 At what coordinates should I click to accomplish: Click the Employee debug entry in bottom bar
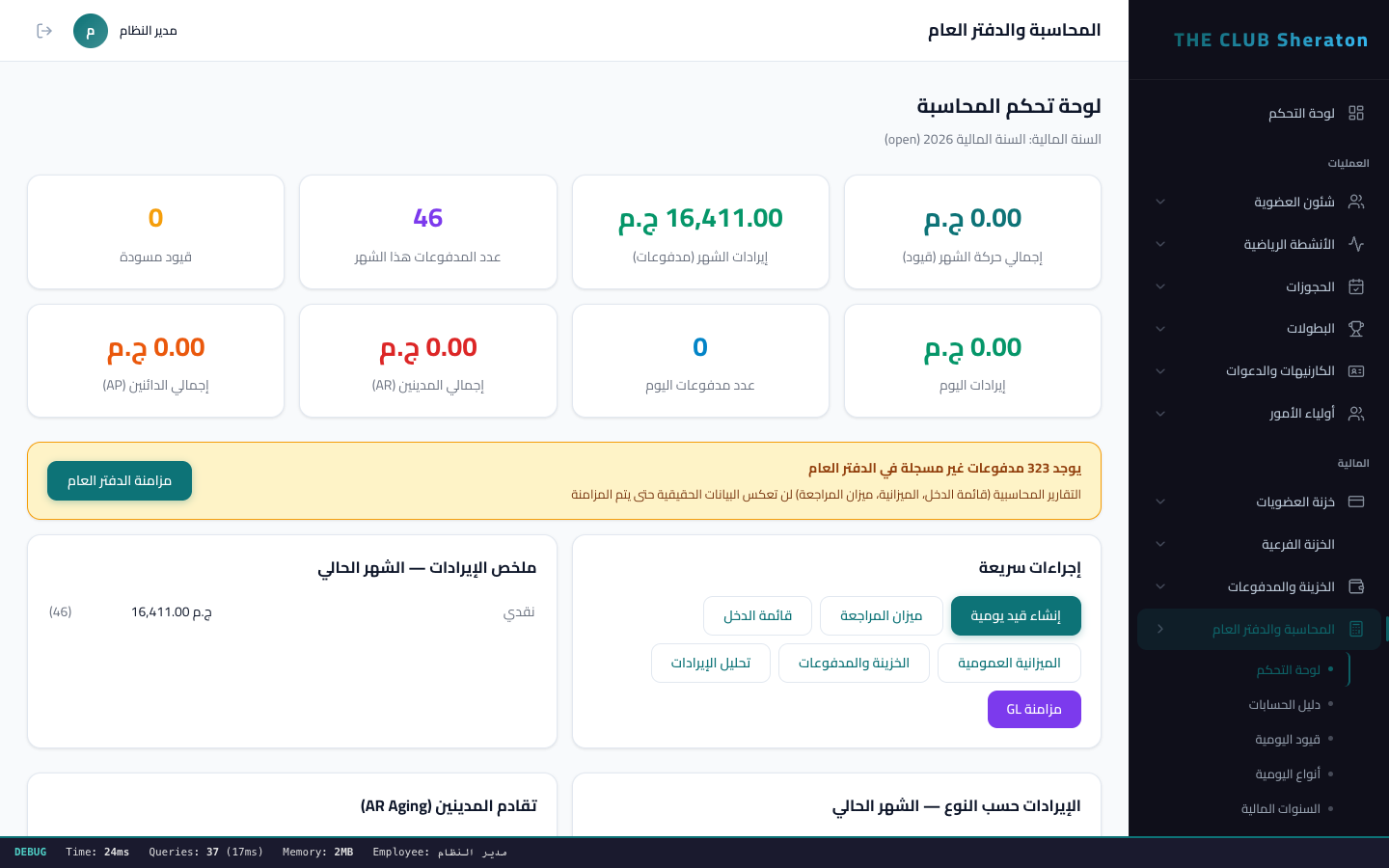440,852
